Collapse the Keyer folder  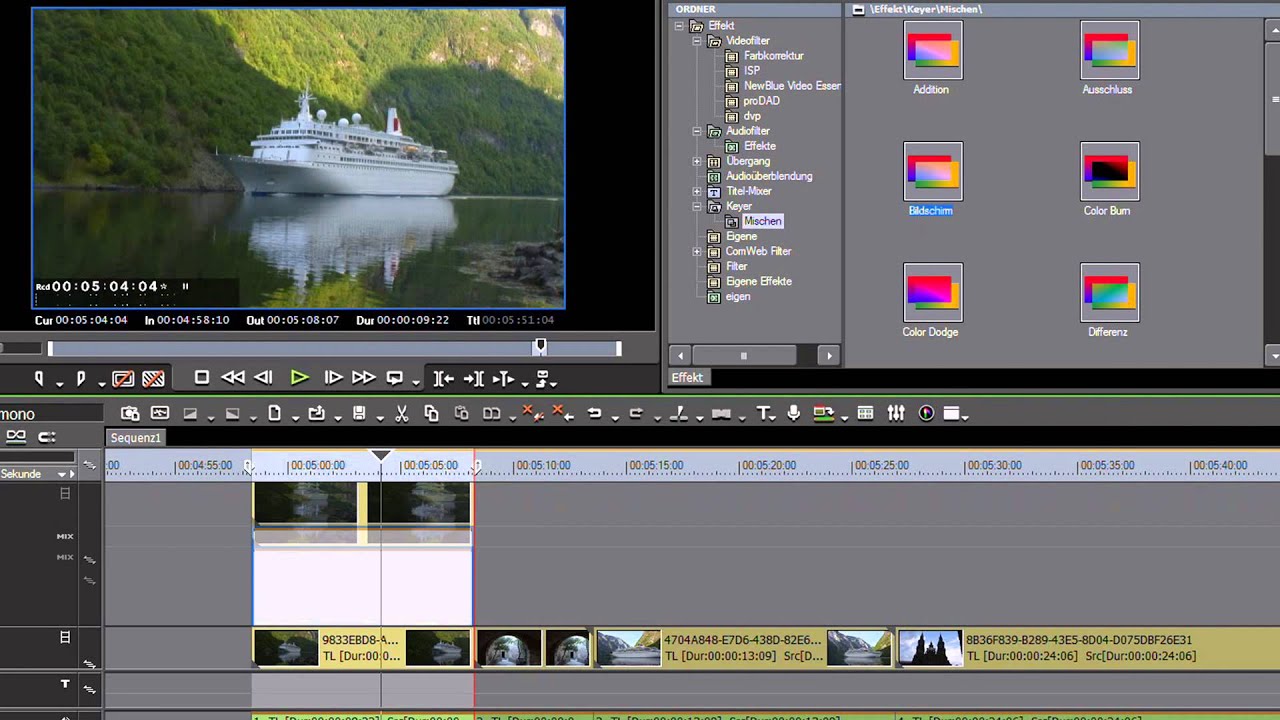click(x=698, y=206)
